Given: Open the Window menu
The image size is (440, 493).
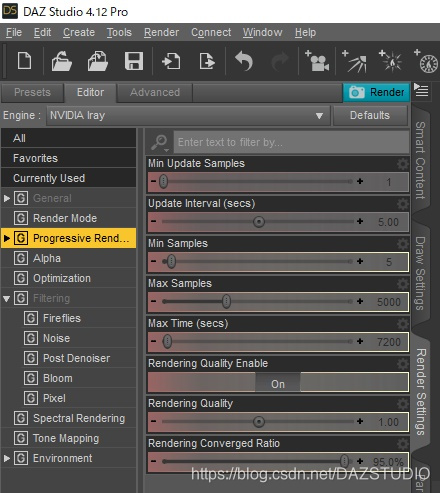Looking at the screenshot, I should coord(262,32).
